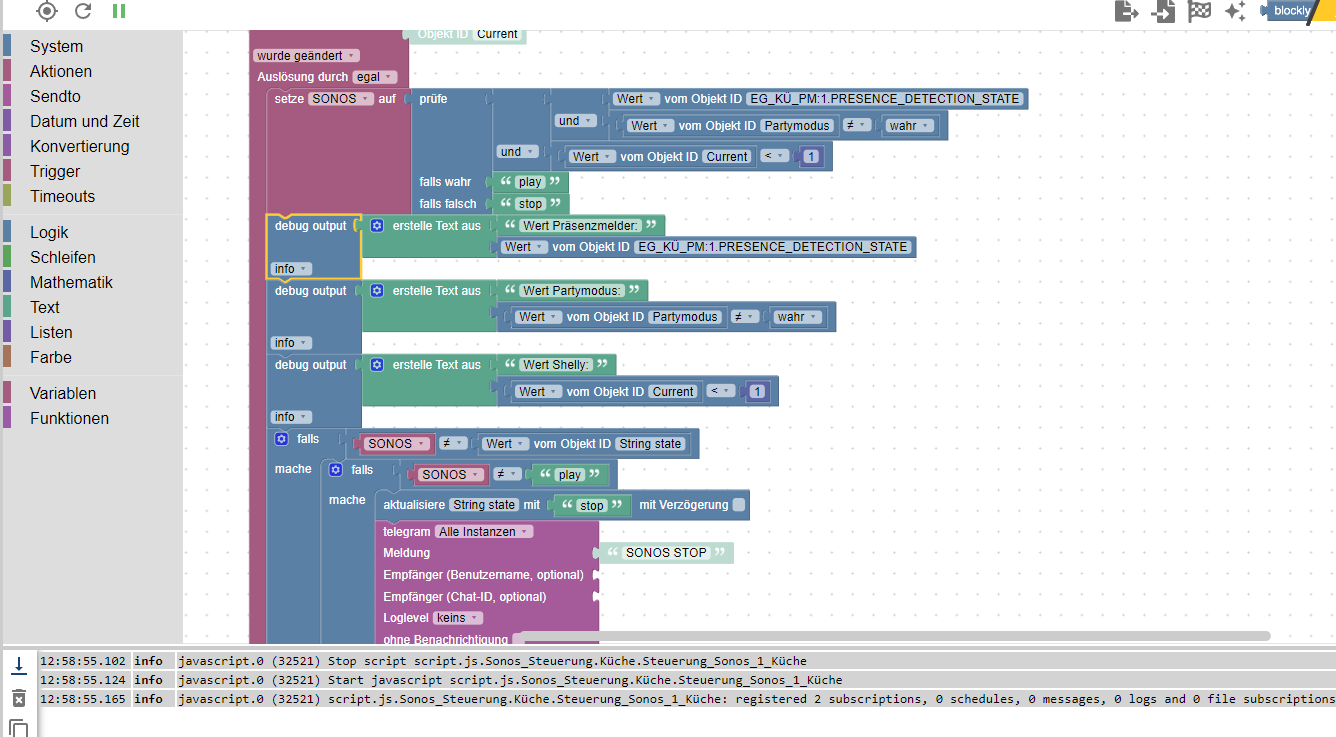The image size is (1336, 737).
Task: Open gear on Partymodus 'erstelle Text aus' block
Action: point(376,291)
